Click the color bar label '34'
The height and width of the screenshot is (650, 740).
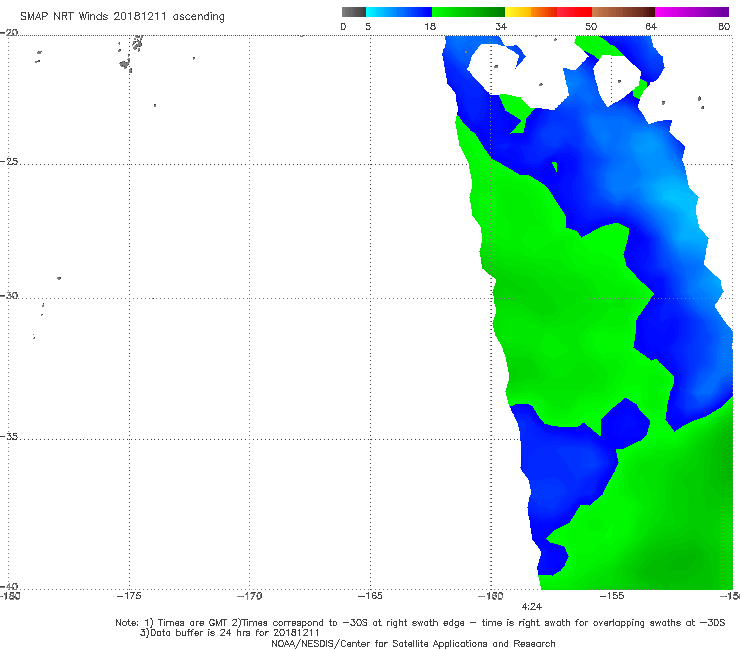(501, 27)
